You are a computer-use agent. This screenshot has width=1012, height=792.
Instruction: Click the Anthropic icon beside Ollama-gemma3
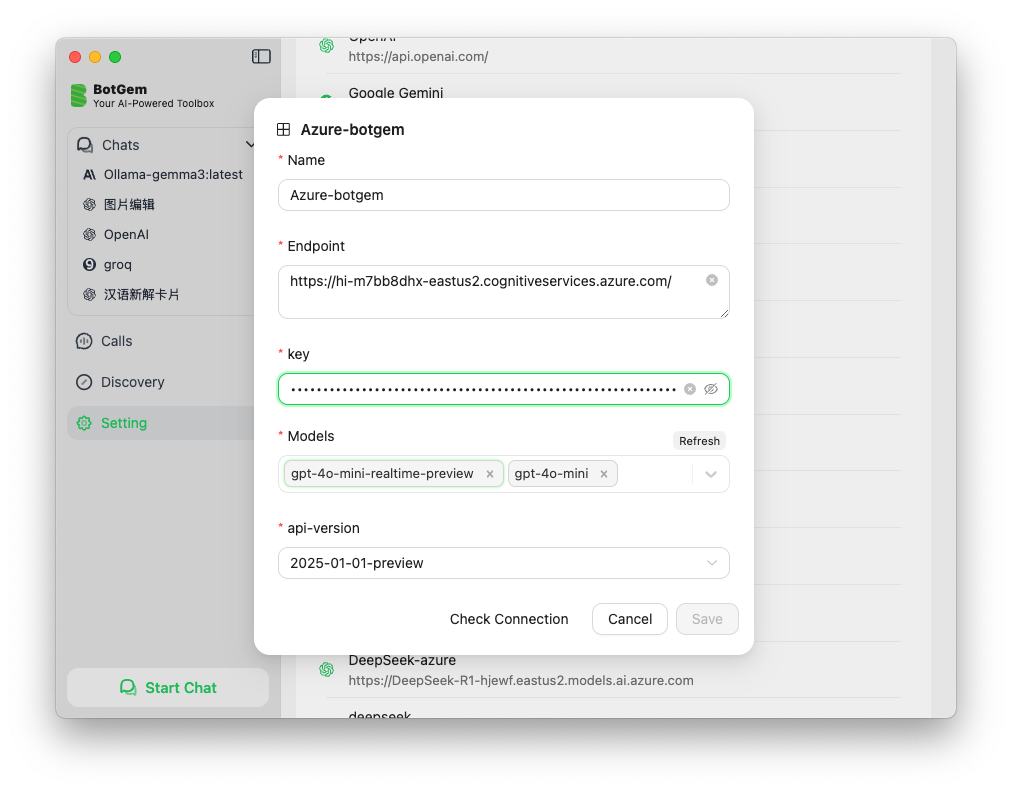tap(90, 174)
